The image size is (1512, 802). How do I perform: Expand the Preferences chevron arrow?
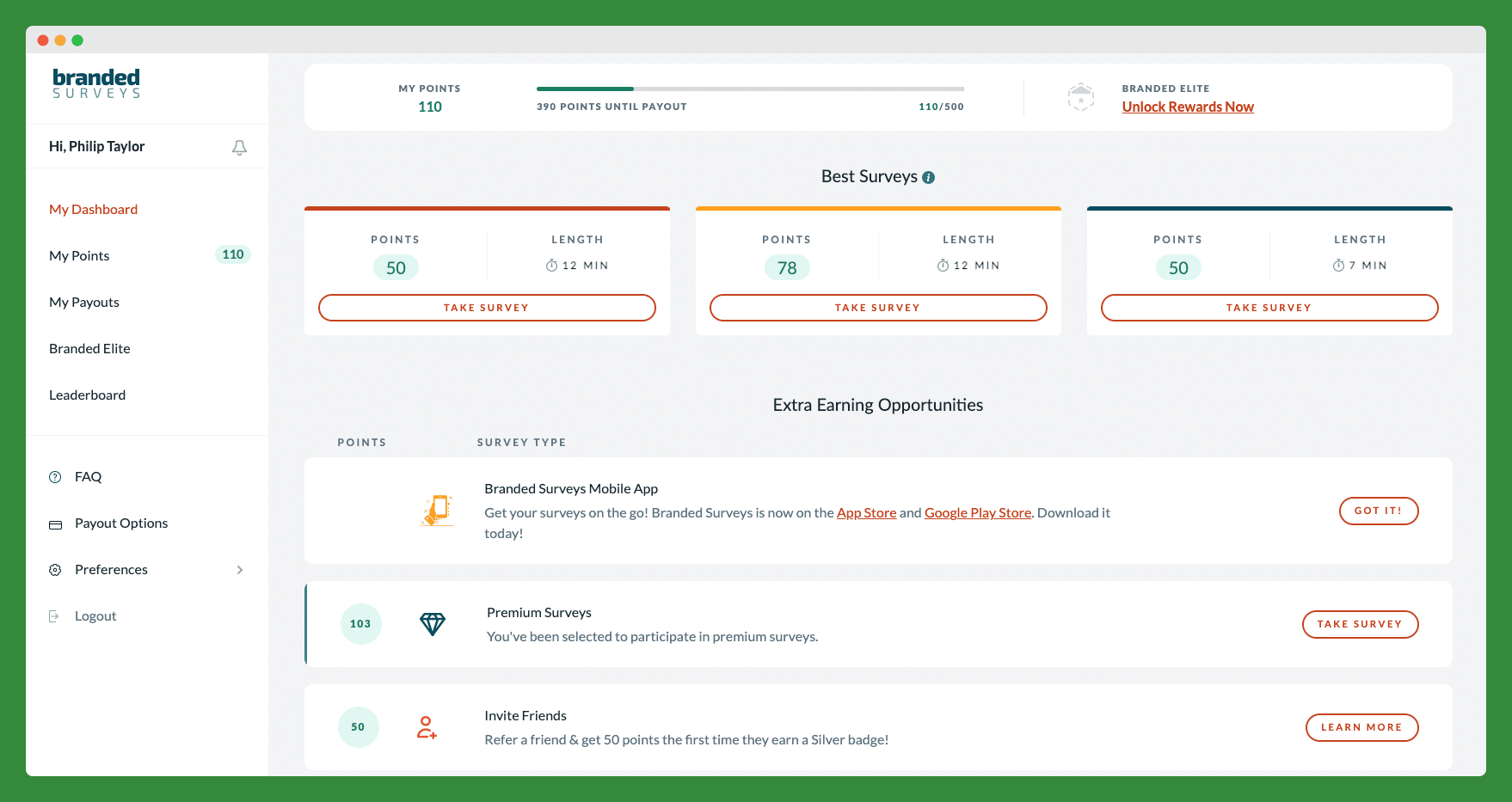point(240,570)
